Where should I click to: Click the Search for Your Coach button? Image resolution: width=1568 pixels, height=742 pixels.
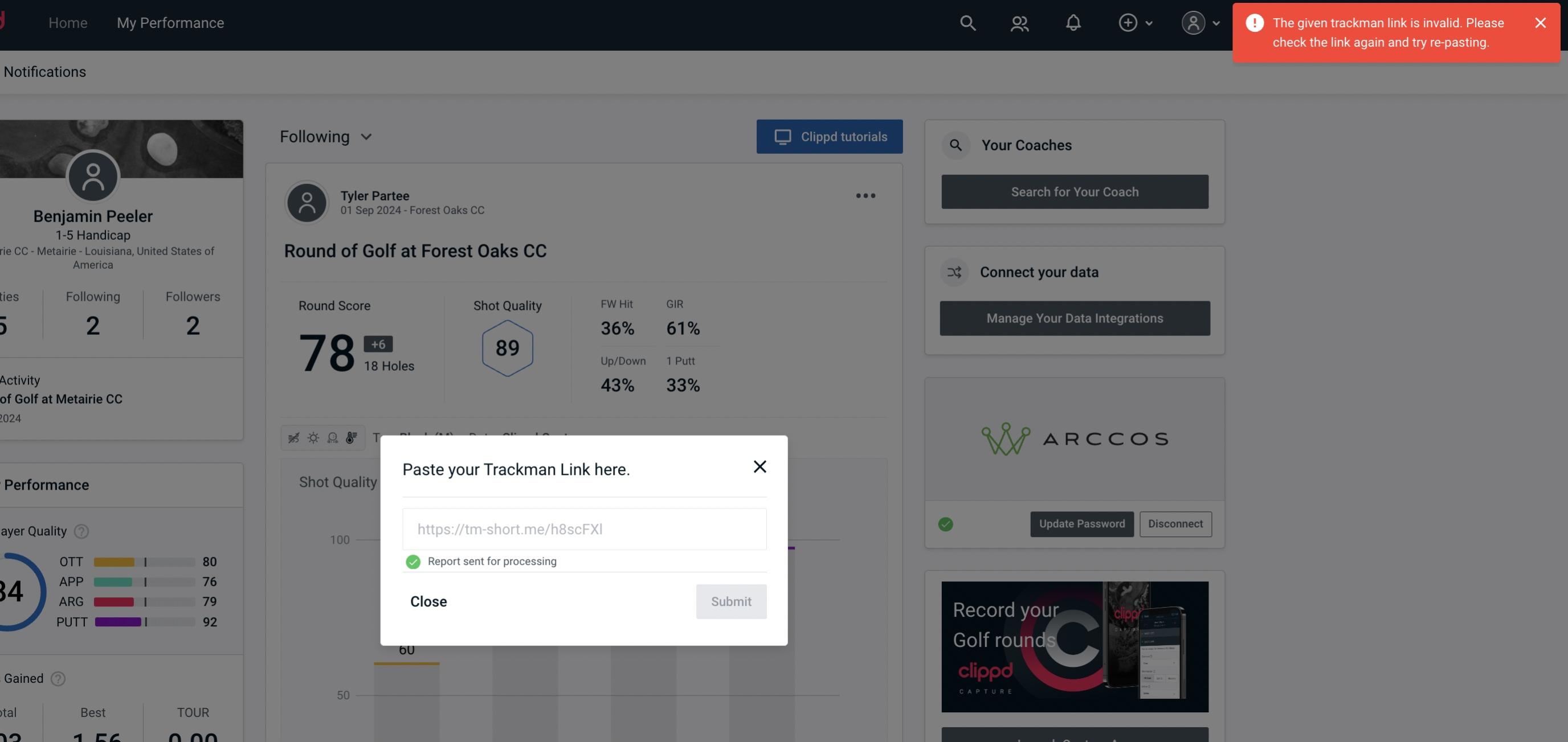[x=1075, y=192]
